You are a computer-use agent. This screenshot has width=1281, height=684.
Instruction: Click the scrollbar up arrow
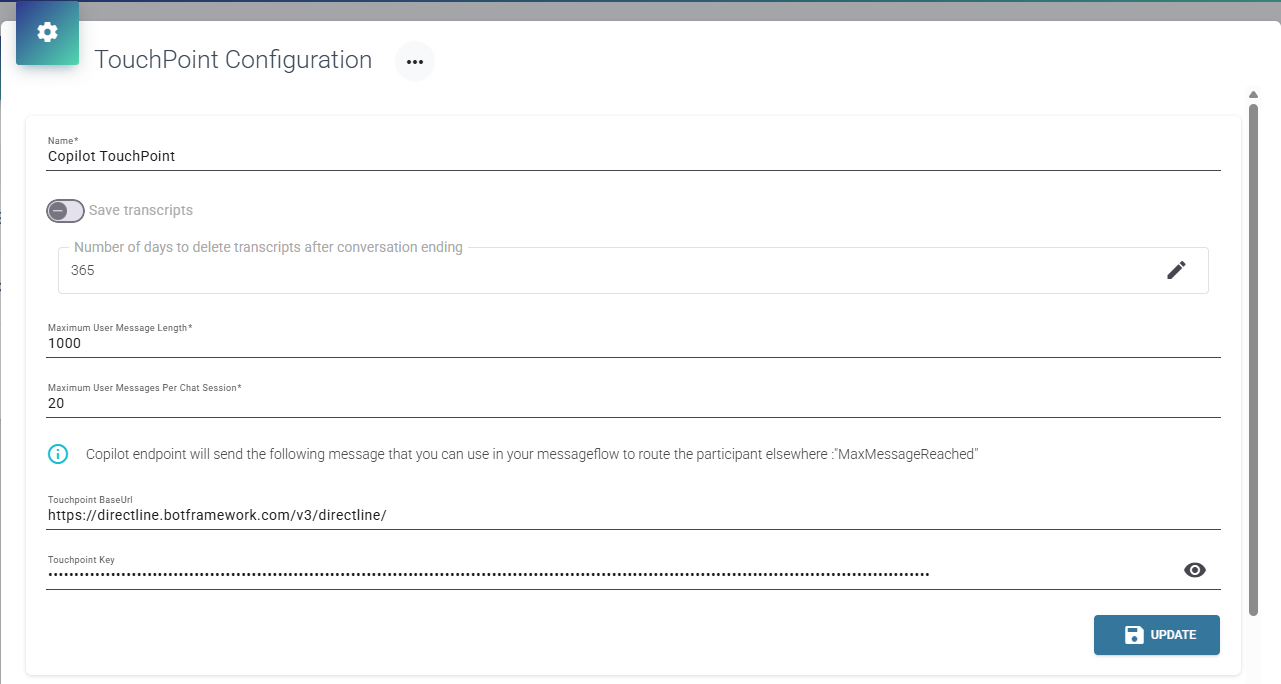tap(1253, 94)
